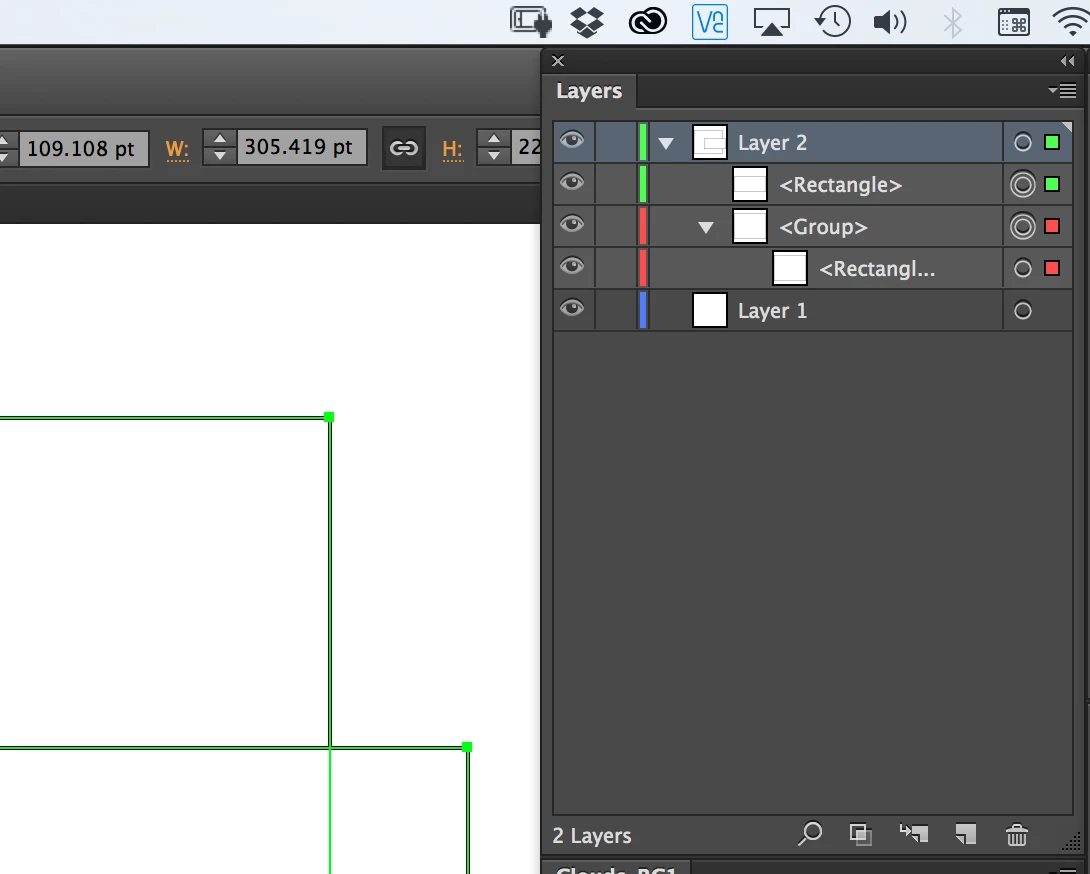
Task: Select the Layer 1 row
Action: tap(813, 310)
